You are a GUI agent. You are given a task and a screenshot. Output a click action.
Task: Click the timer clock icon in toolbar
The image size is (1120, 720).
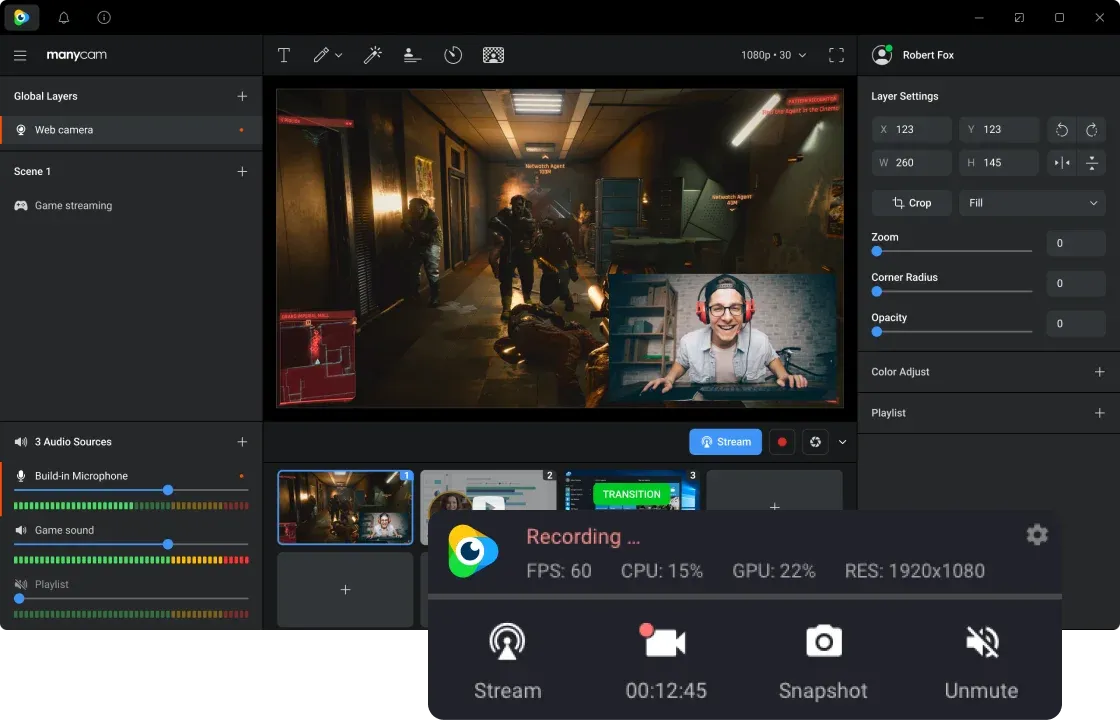tap(453, 55)
